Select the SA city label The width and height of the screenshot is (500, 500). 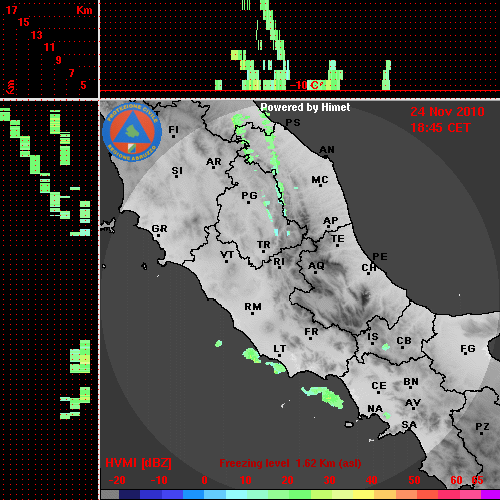tap(409, 425)
